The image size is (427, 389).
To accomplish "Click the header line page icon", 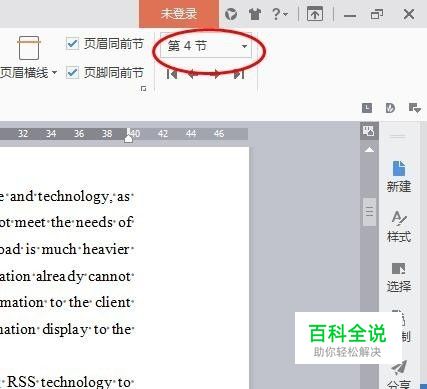I will [29, 48].
